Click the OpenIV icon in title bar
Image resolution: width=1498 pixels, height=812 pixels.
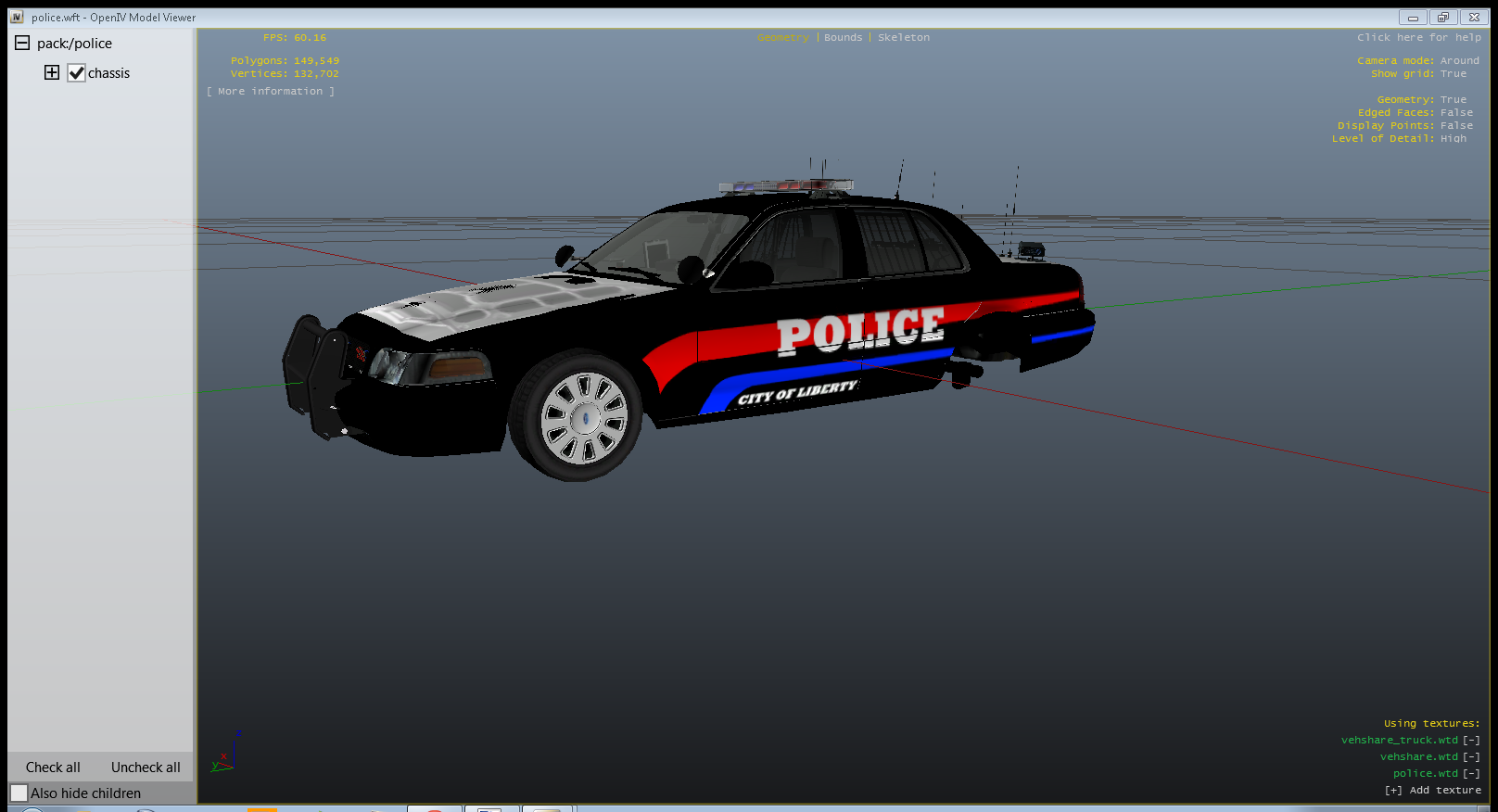pos(17,18)
